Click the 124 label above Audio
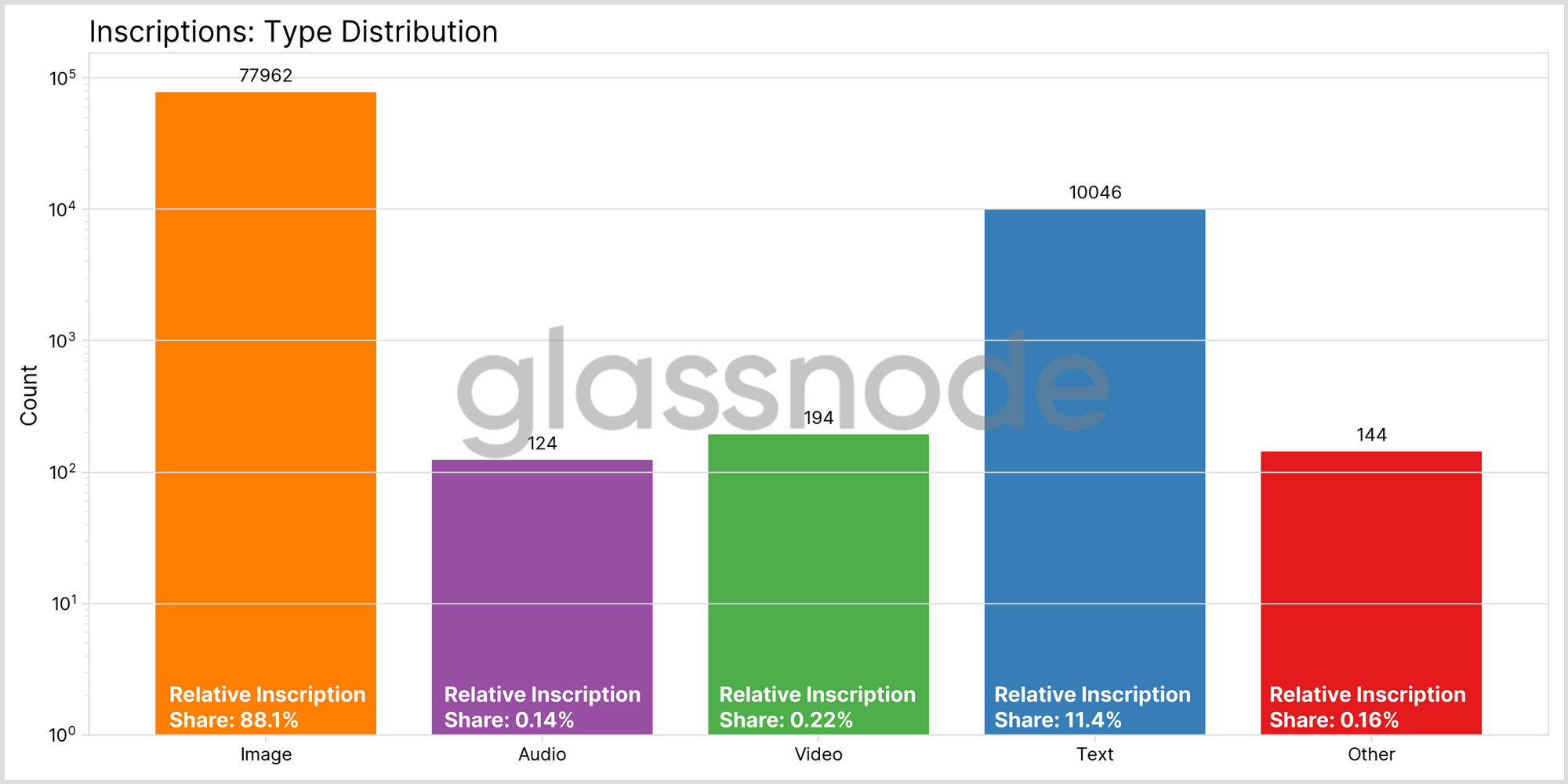This screenshot has height=784, width=1568. pos(543,444)
